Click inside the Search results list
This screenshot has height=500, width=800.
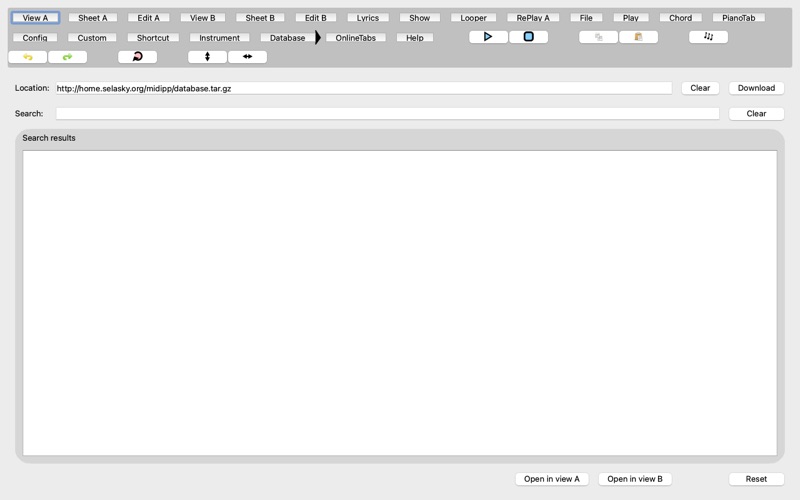tap(399, 303)
